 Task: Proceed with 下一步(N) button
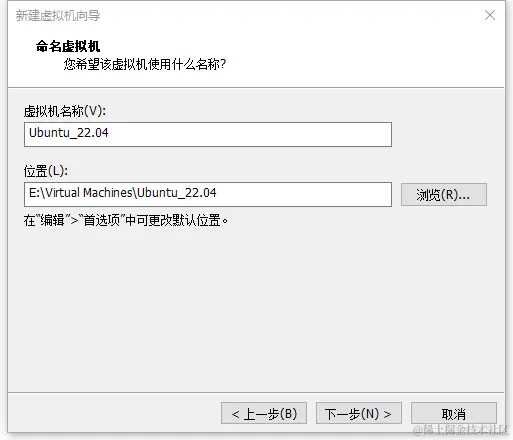click(x=359, y=413)
